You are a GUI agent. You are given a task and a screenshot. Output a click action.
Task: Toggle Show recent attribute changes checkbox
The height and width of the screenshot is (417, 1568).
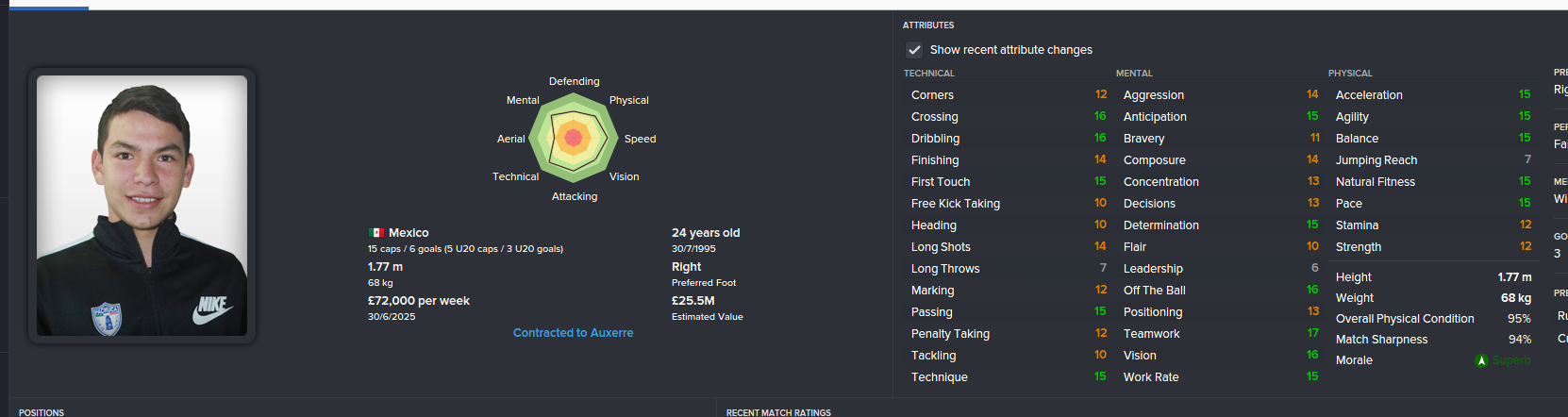point(914,50)
